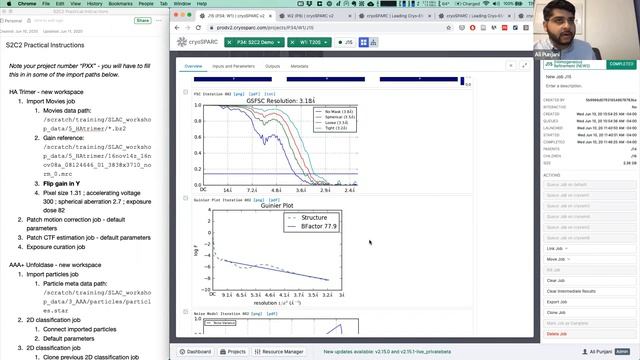
Task: Click the cryoSPARC logo in the header
Action: point(198,42)
